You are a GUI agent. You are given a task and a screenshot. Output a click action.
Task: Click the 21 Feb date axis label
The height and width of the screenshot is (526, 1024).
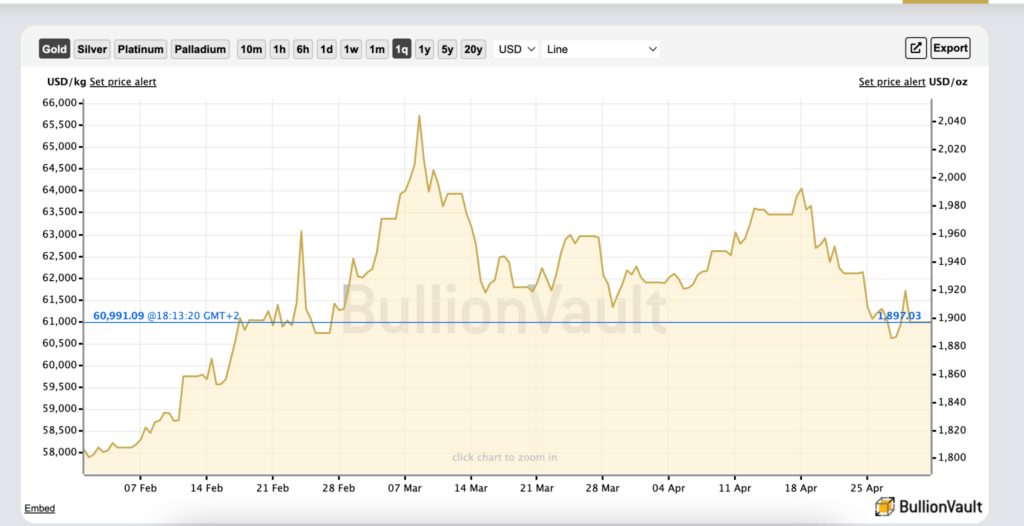[x=272, y=487]
